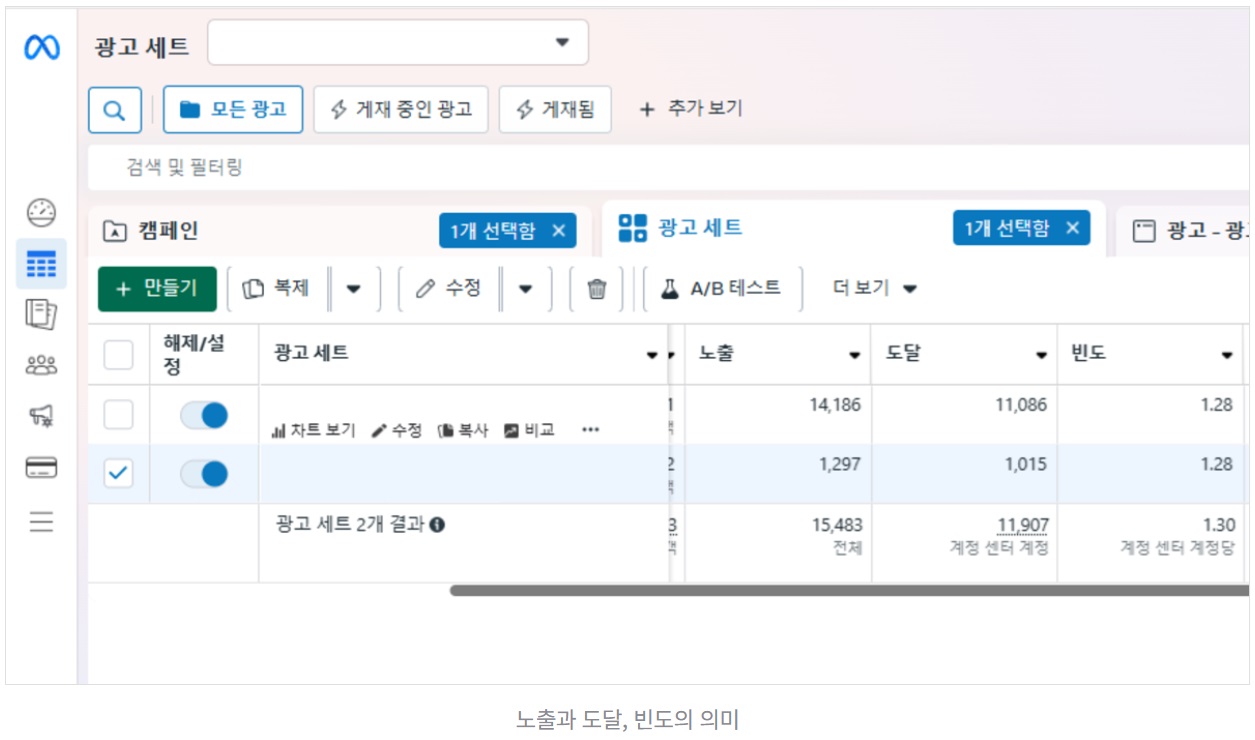Click the 복사 link in first row

pyautogui.click(x=463, y=430)
